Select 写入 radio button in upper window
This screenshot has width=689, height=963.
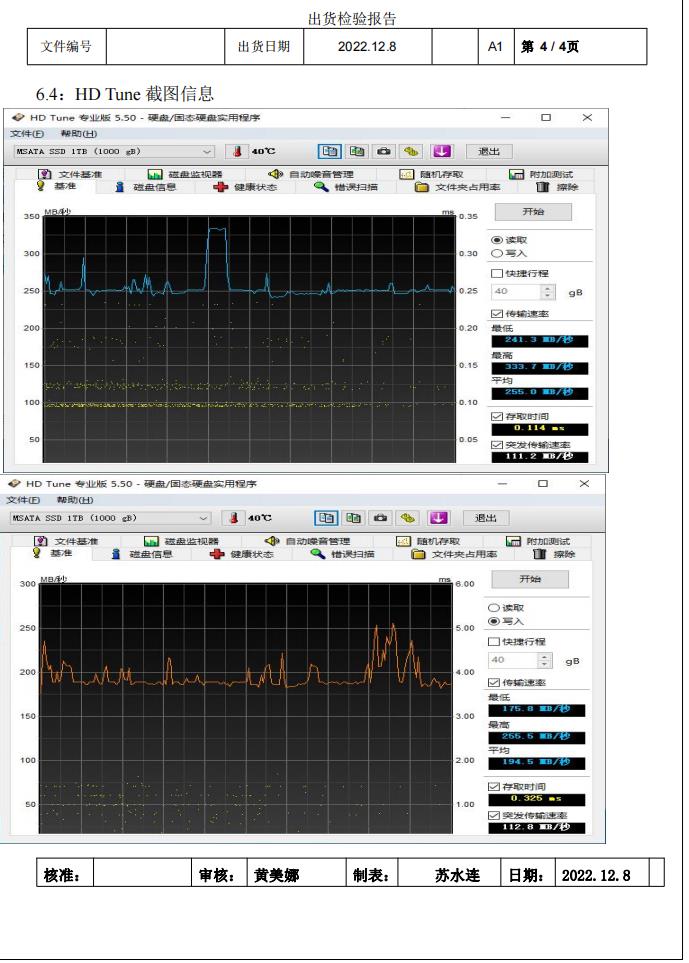[x=496, y=253]
